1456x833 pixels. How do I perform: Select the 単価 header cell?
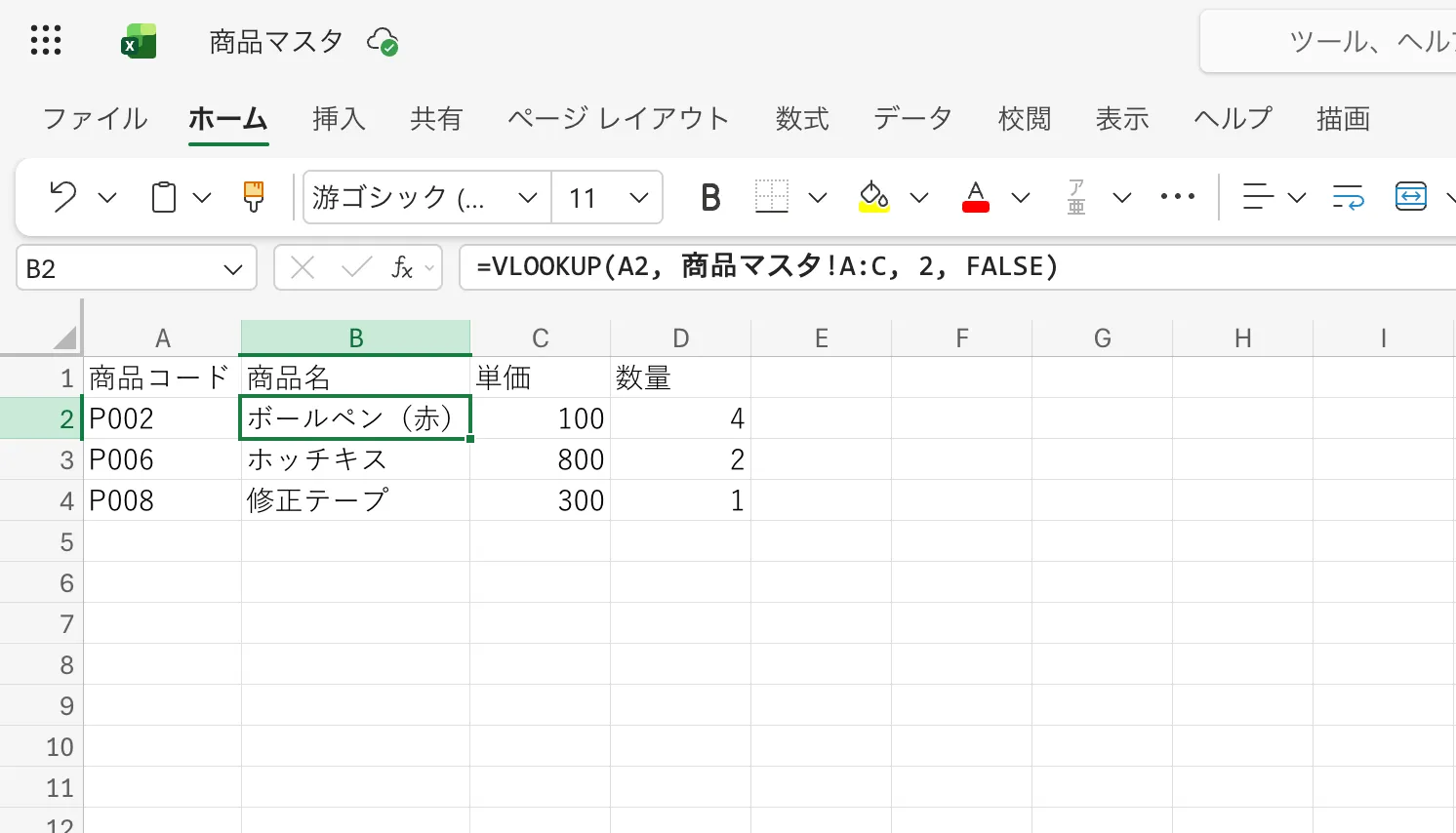pyautogui.click(x=541, y=377)
